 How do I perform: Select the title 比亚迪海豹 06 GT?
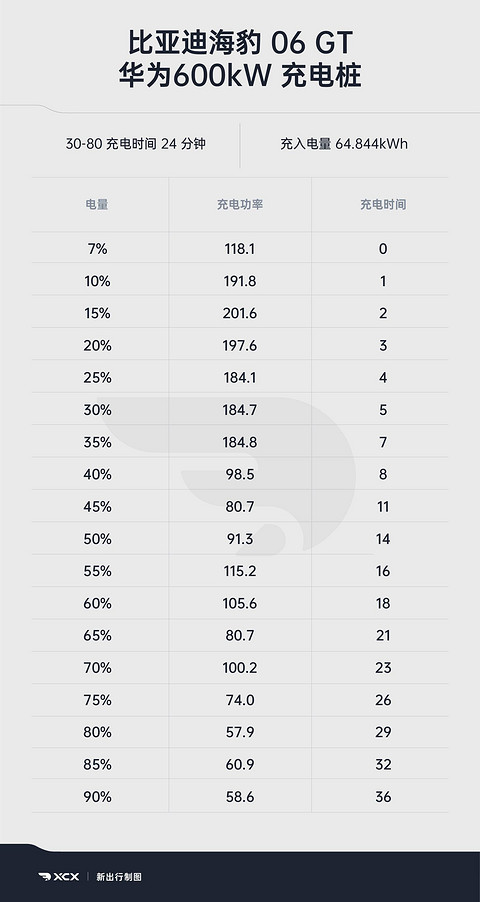(239, 44)
